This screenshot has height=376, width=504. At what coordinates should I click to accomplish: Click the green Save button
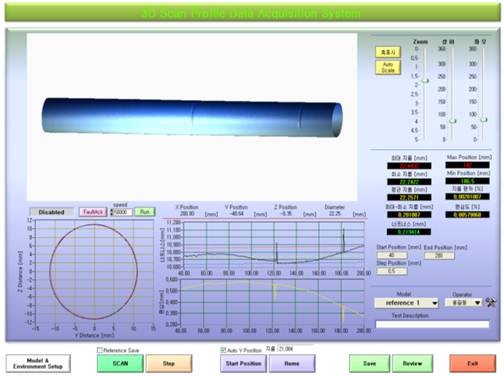[x=369, y=363]
